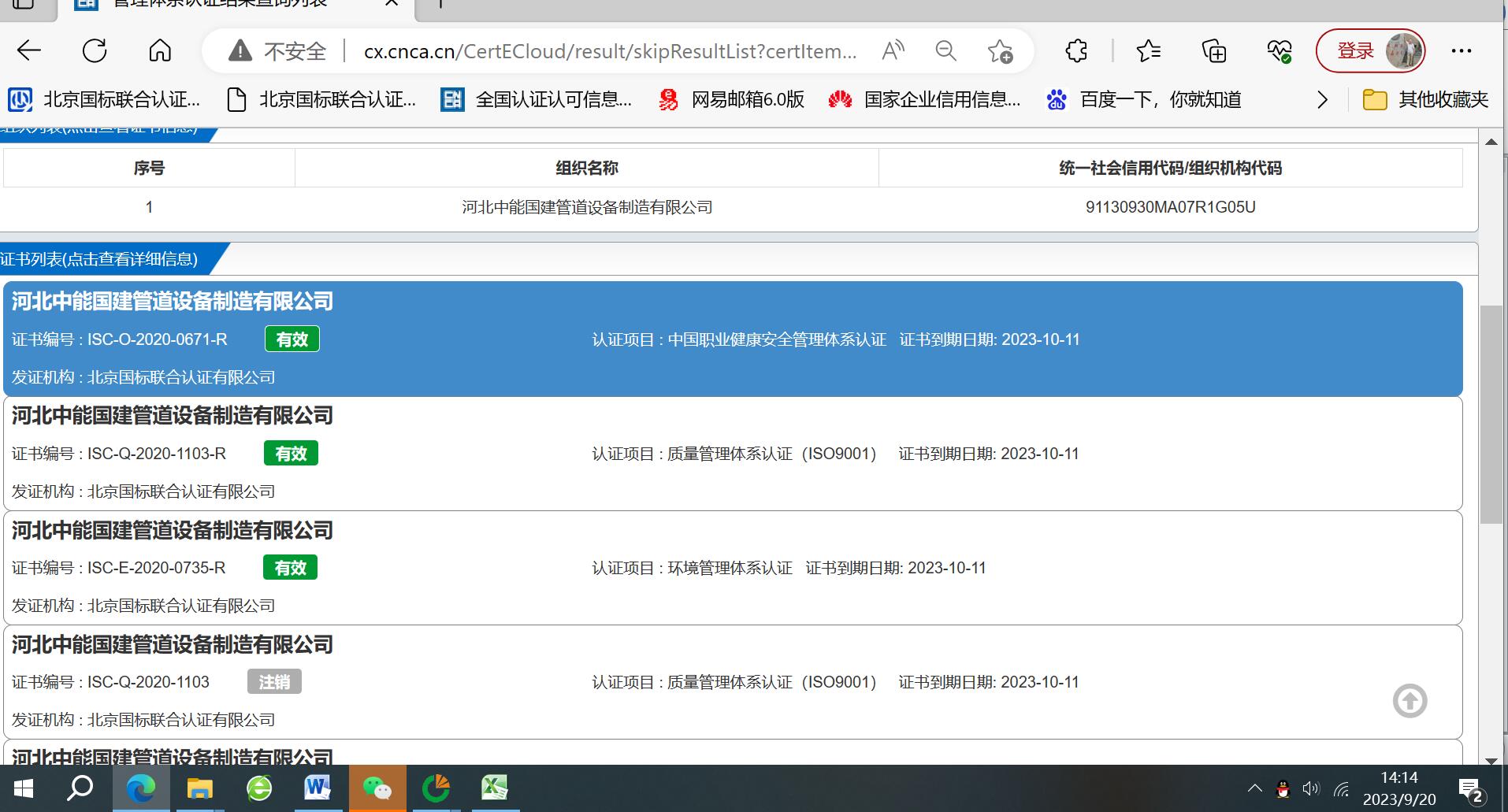Open WeChat from taskbar
The width and height of the screenshot is (1508, 812).
tap(377, 788)
